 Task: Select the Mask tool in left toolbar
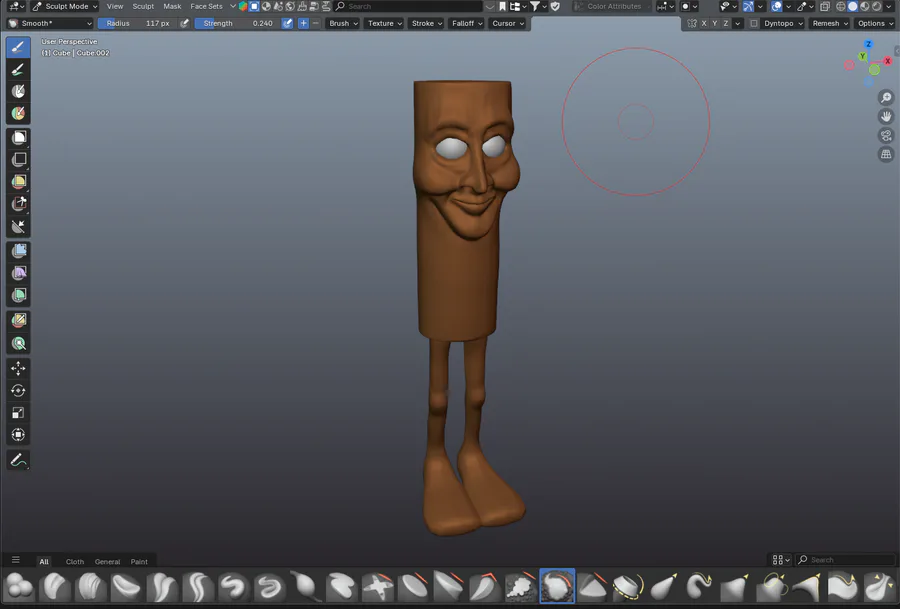click(18, 91)
